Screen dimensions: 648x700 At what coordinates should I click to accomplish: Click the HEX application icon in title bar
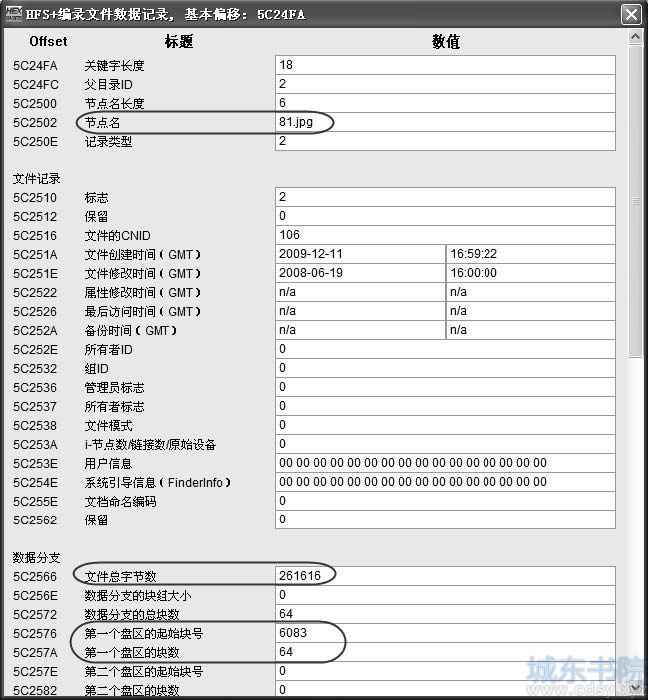click(14, 14)
